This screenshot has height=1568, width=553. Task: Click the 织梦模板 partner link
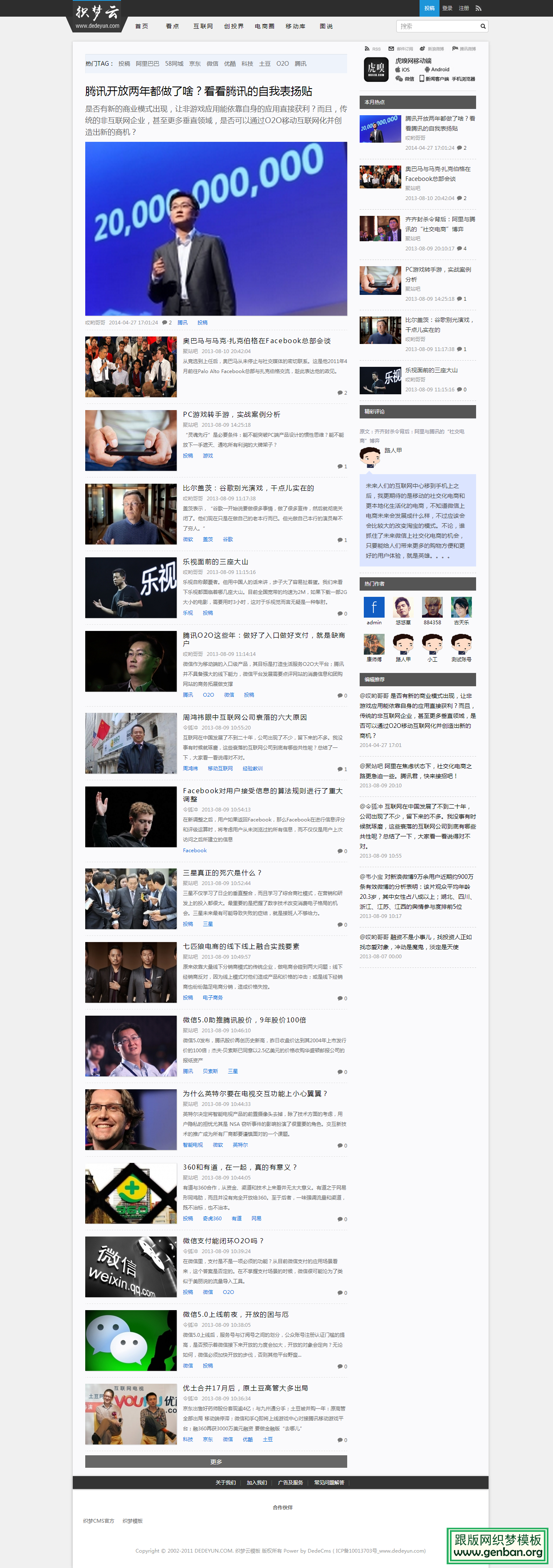(x=132, y=1521)
